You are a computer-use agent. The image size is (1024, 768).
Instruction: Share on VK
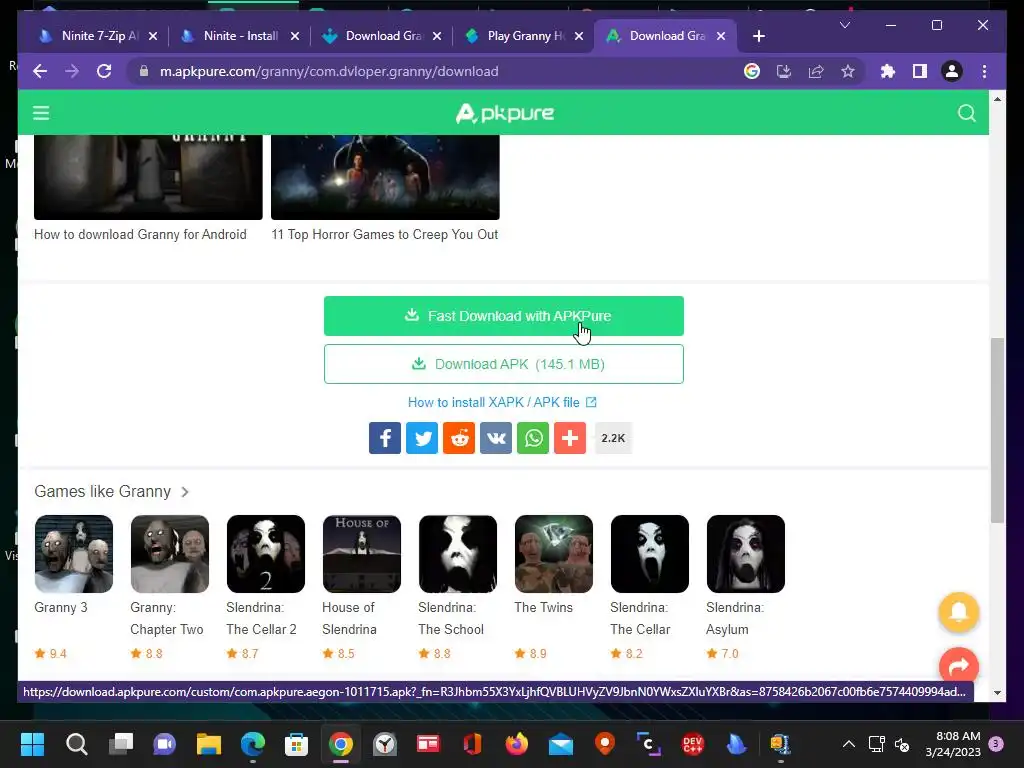click(496, 438)
